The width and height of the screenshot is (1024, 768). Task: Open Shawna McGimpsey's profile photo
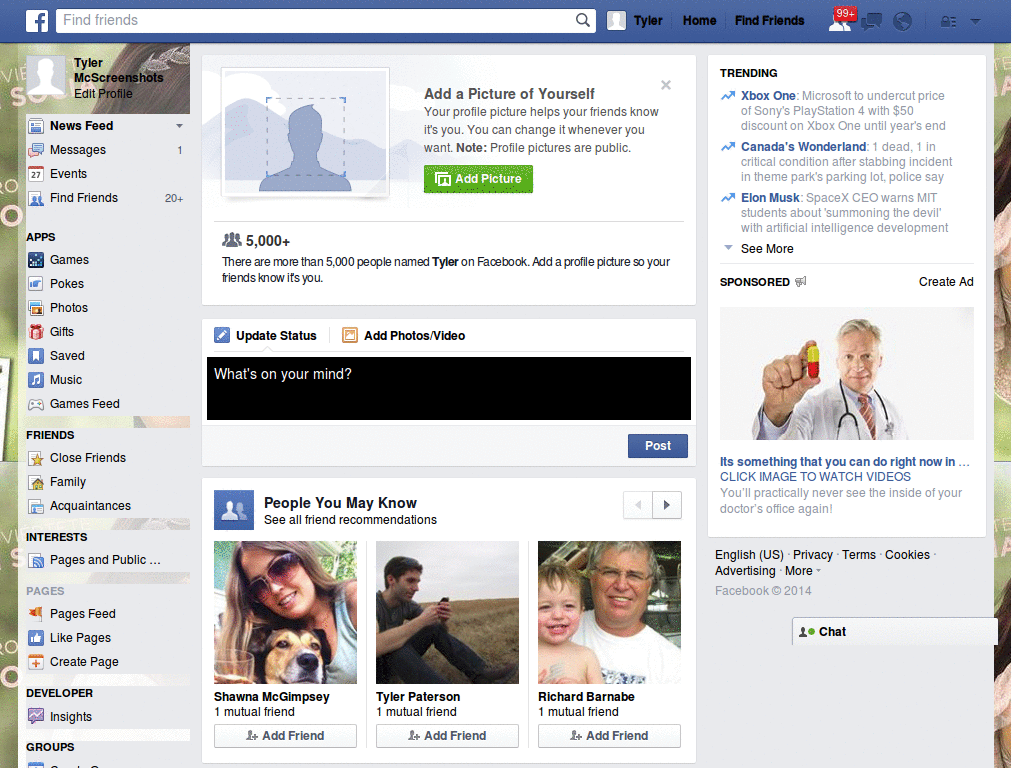click(285, 613)
